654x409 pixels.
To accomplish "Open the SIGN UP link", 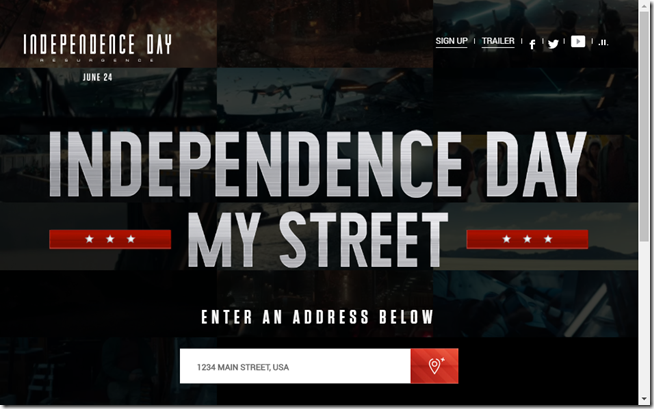I will click(x=451, y=41).
